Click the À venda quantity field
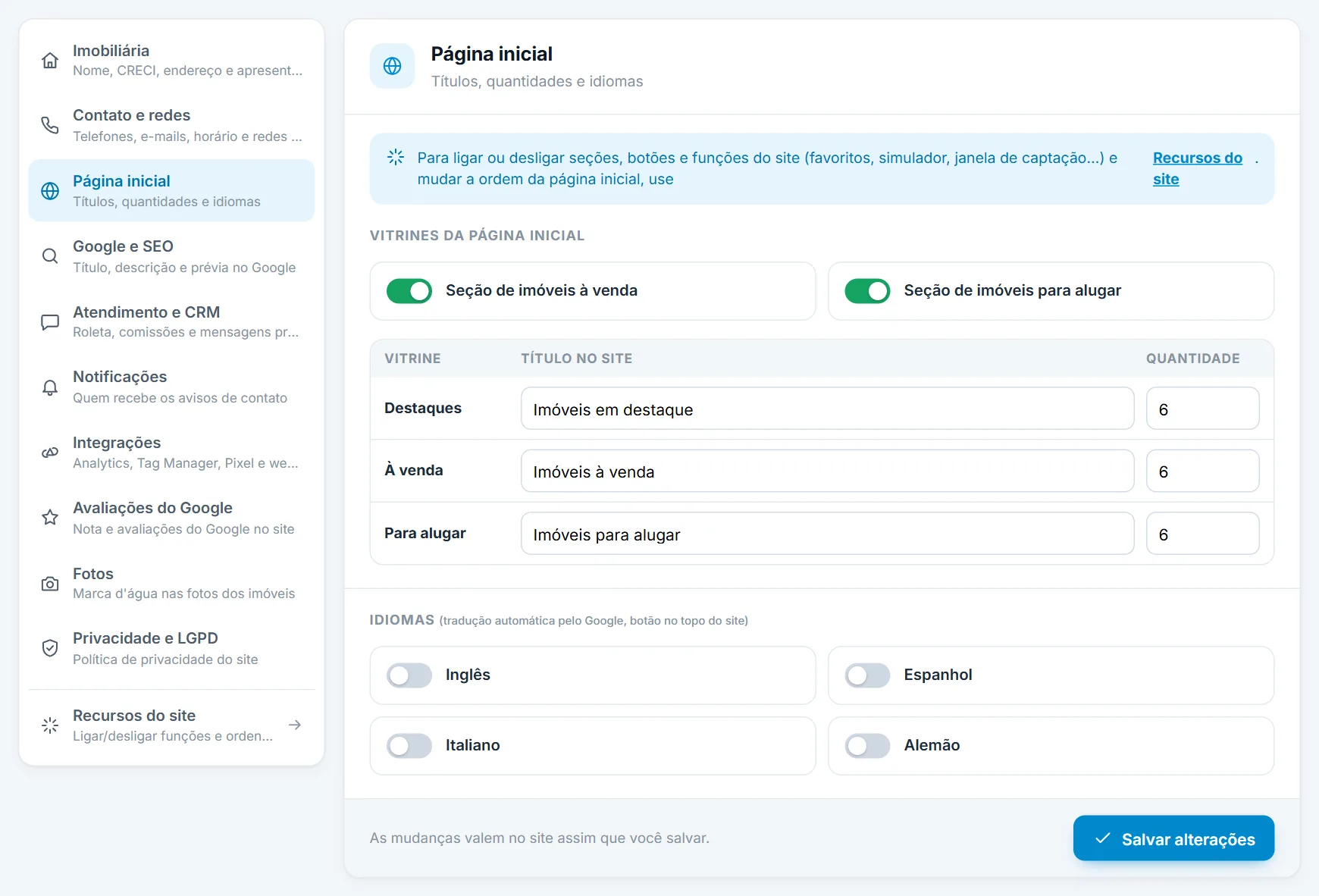The width and height of the screenshot is (1319, 896). coord(1202,471)
